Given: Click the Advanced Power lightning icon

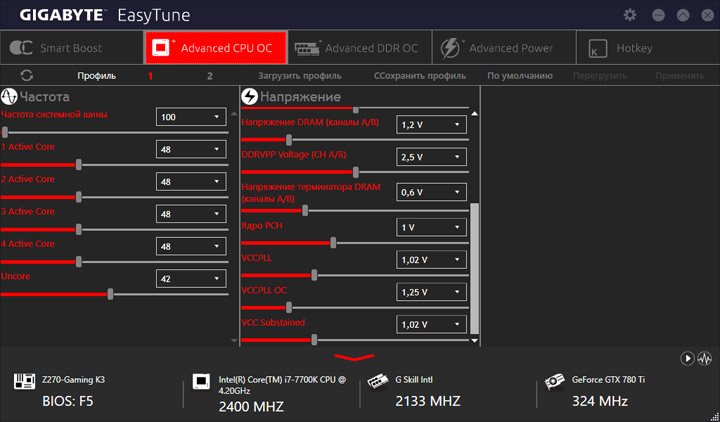Looking at the screenshot, I should click(451, 48).
